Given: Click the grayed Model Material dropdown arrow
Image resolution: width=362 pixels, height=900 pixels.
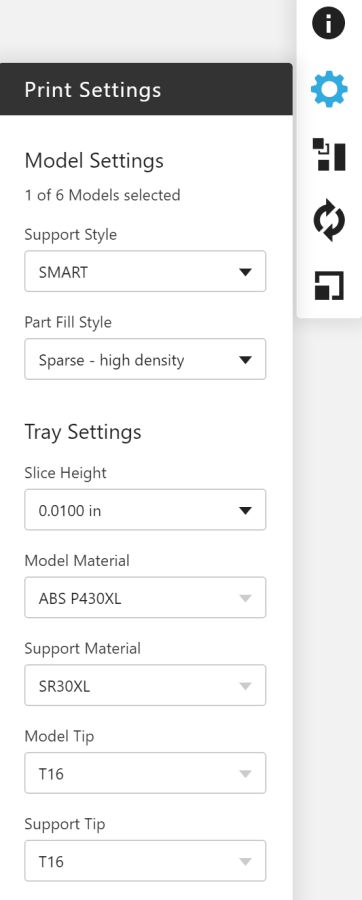Looking at the screenshot, I should [246, 598].
